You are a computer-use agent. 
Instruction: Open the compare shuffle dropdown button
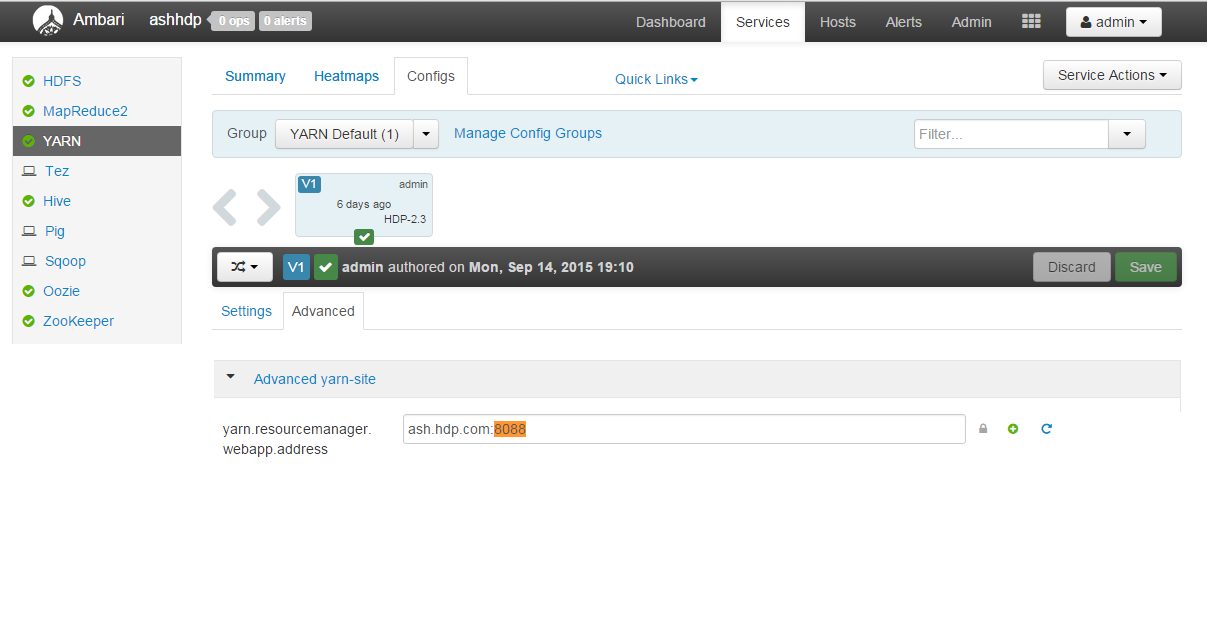click(245, 267)
